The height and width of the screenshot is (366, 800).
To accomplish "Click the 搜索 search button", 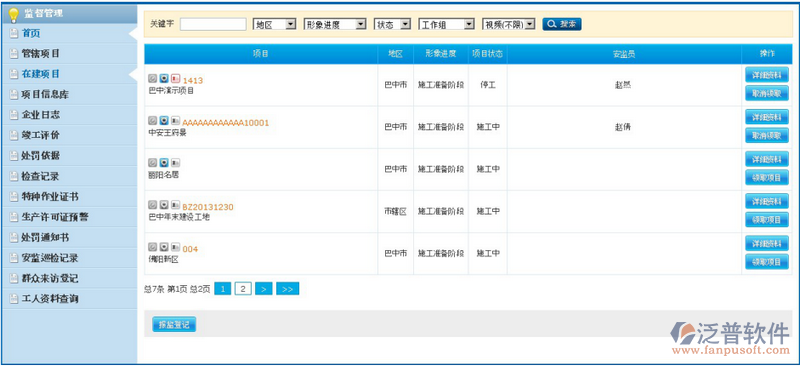I will [562, 24].
